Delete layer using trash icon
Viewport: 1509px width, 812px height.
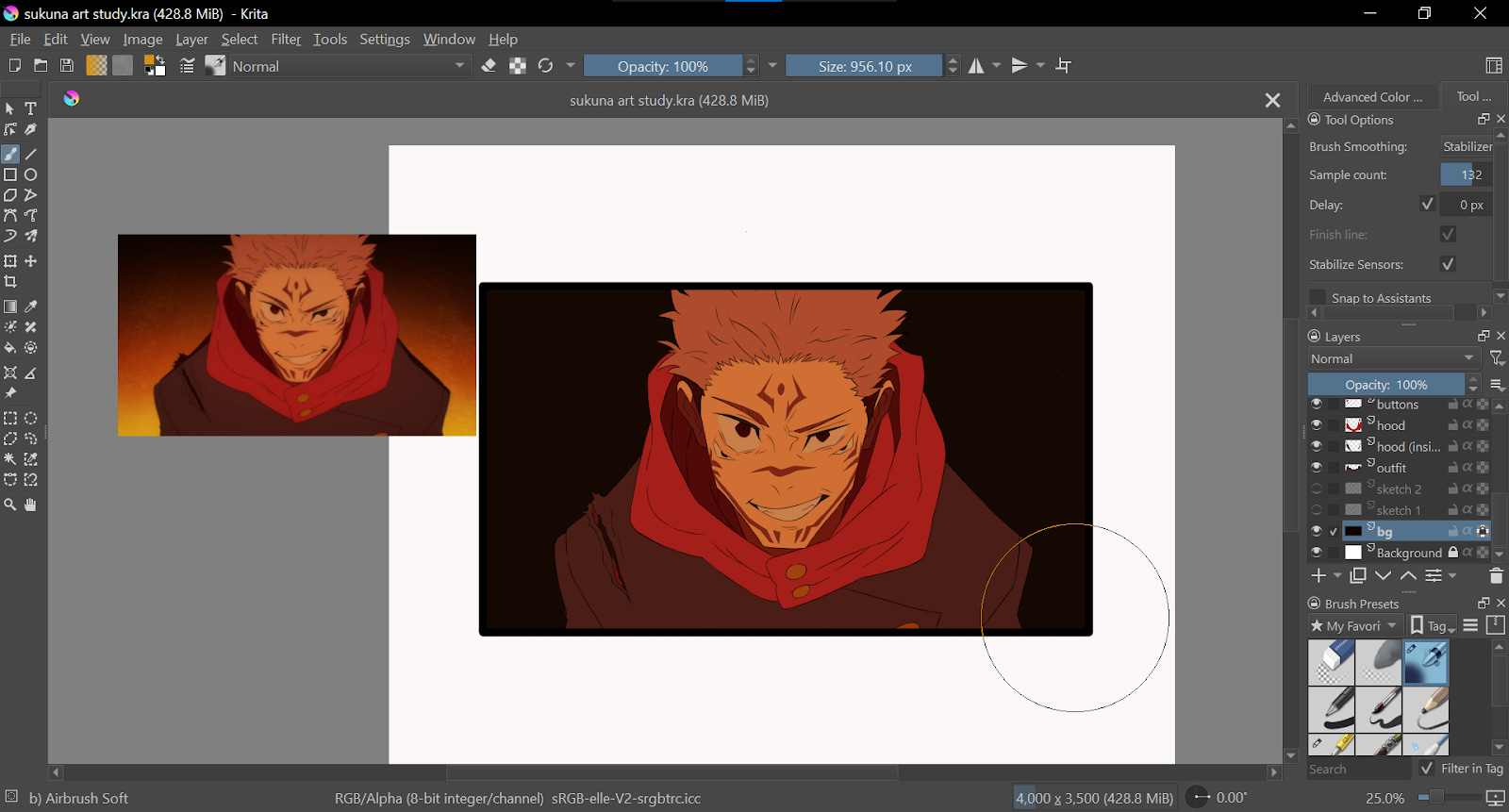click(x=1495, y=576)
